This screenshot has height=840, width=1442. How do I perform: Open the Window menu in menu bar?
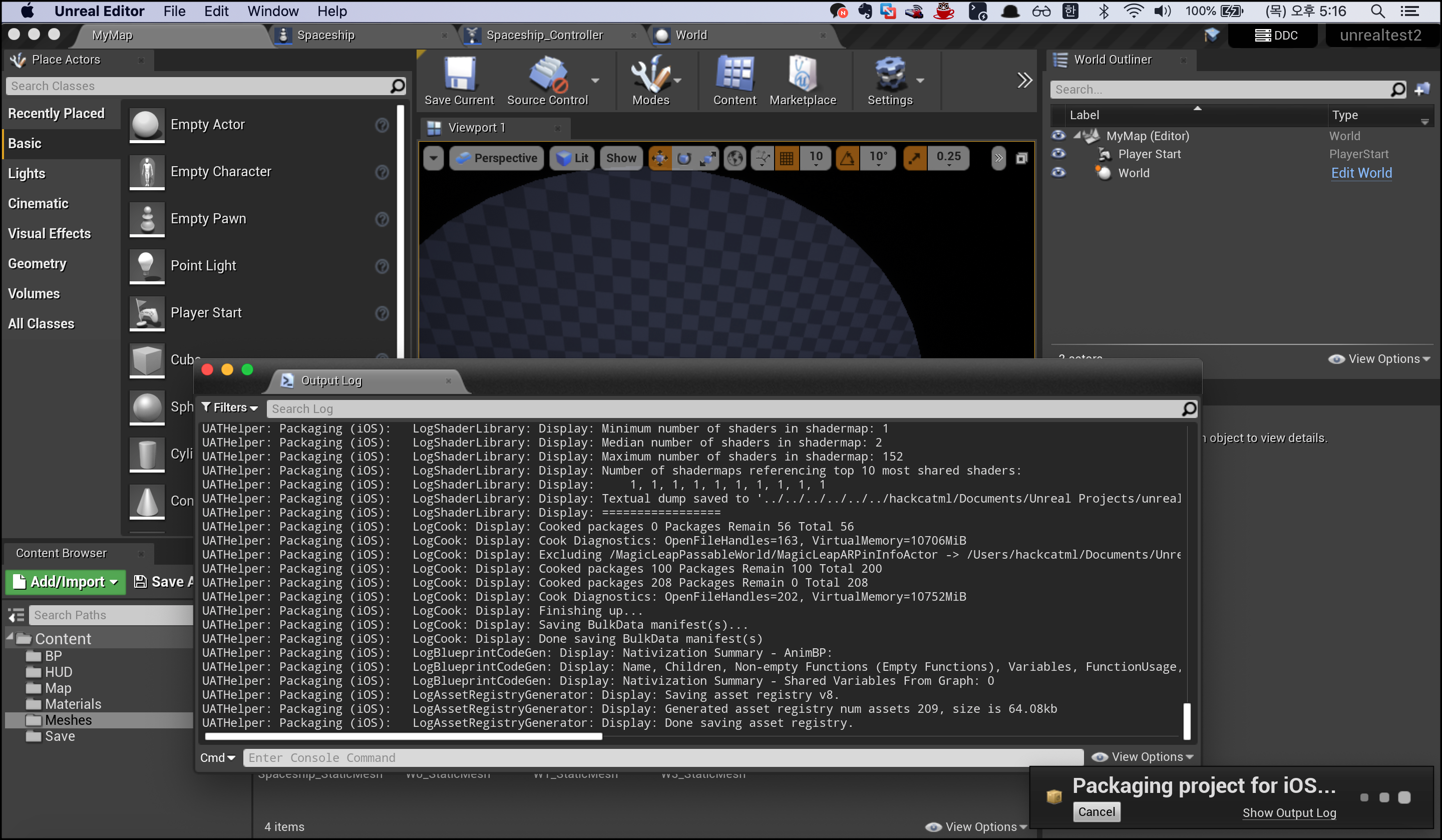tap(272, 12)
